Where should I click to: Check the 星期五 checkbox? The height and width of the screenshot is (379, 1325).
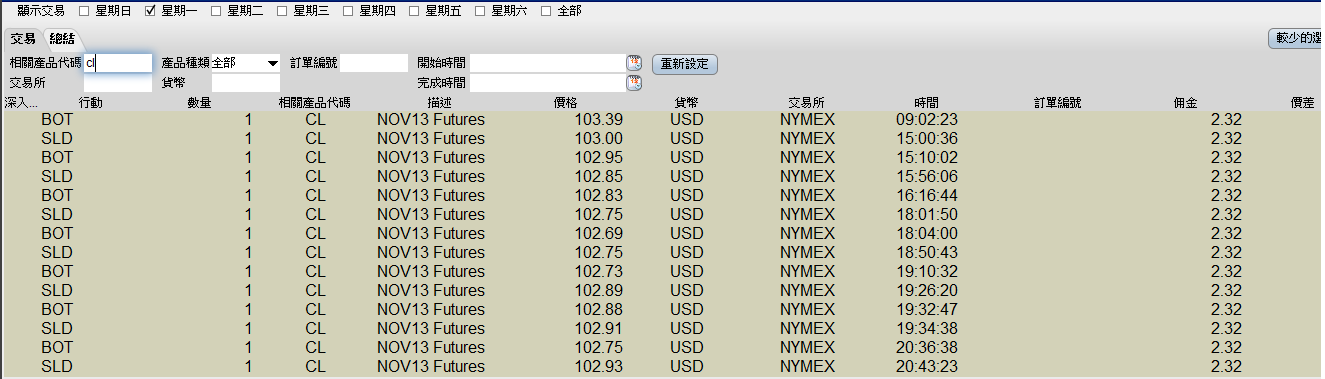click(414, 11)
